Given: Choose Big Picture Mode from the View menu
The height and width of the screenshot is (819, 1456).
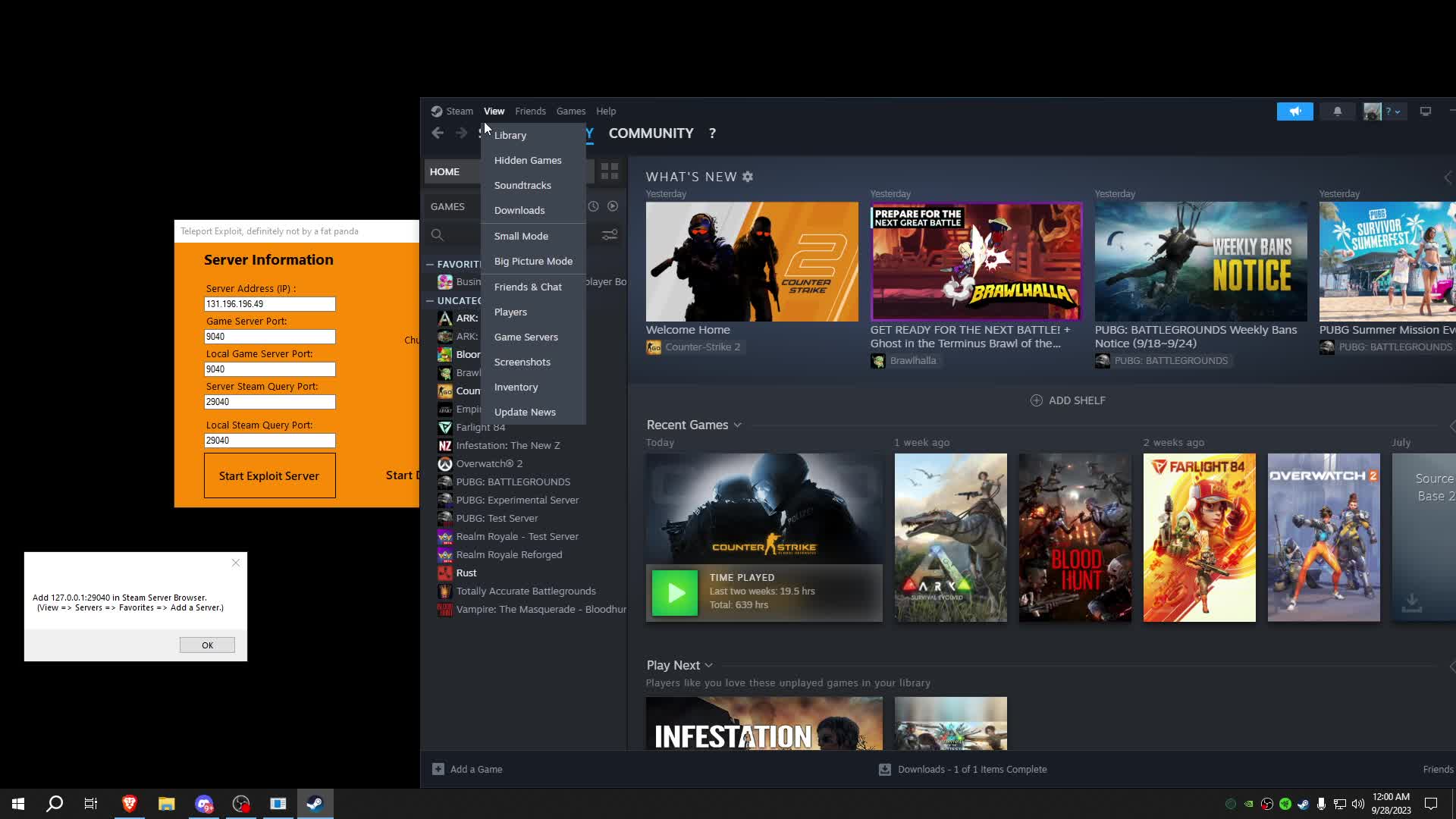Looking at the screenshot, I should click(533, 261).
